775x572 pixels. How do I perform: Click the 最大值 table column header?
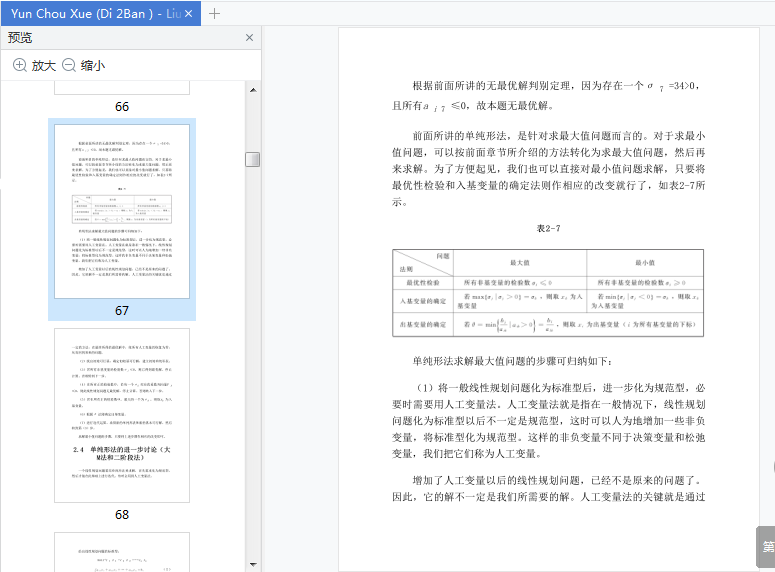(520, 263)
